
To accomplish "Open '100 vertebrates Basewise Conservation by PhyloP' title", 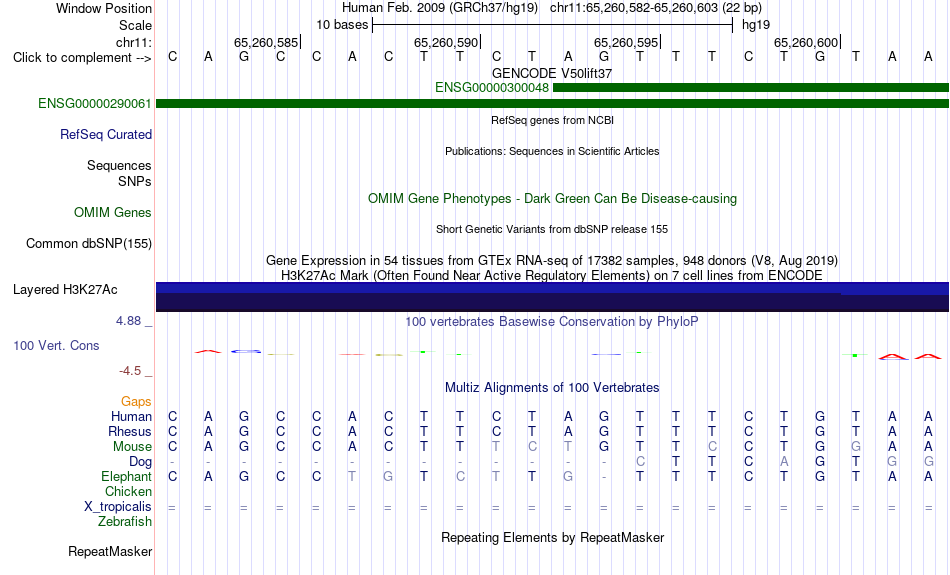I will click(x=552, y=322).
